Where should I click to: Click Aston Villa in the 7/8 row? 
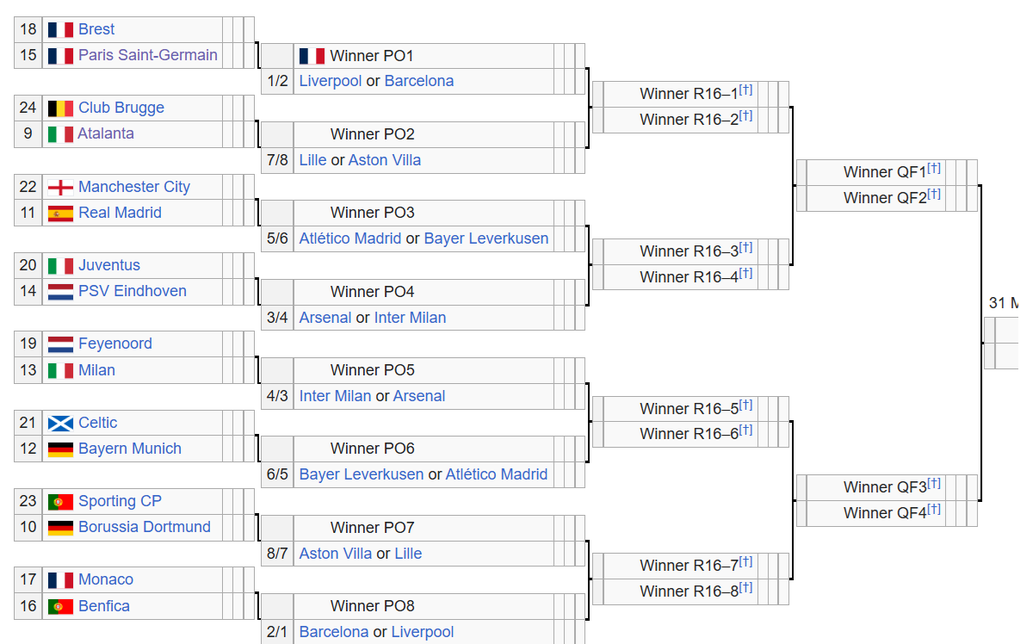(384, 160)
